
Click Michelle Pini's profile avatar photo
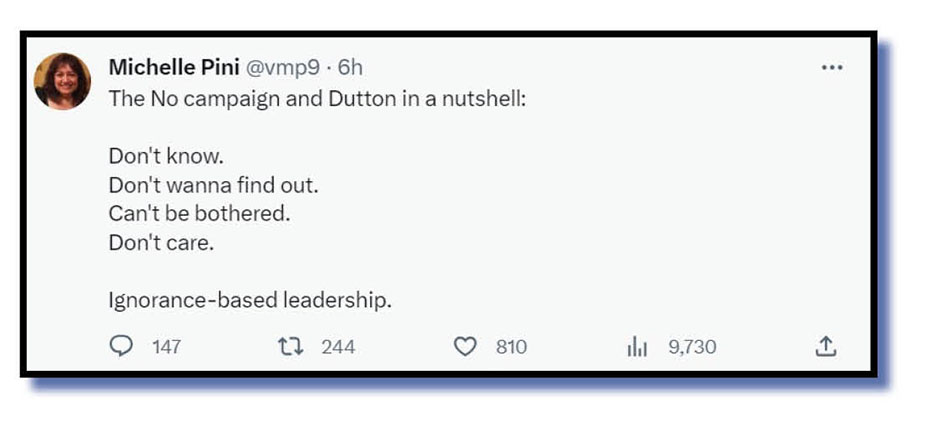[x=62, y=81]
